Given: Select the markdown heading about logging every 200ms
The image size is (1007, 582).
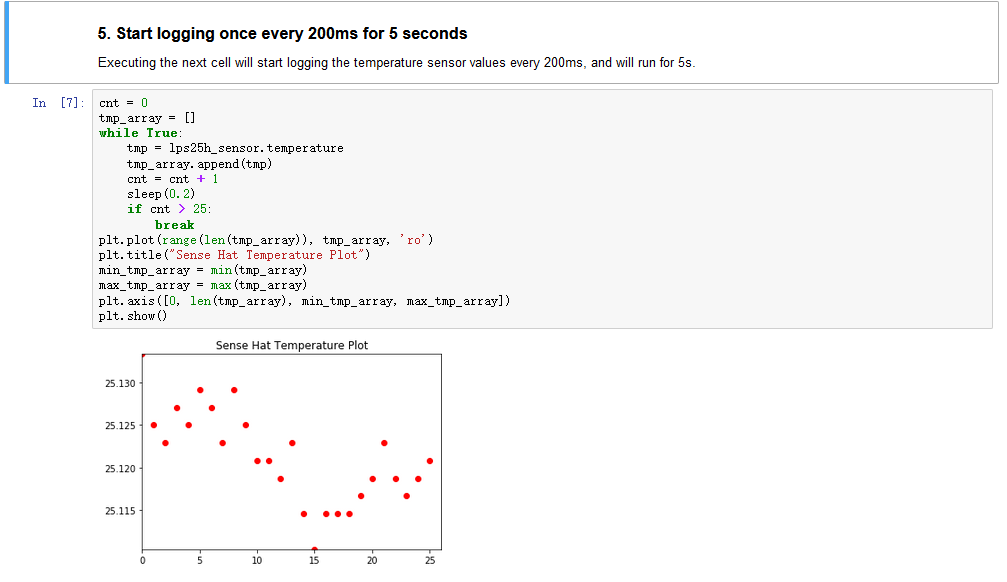Looking at the screenshot, I should pyautogui.click(x=282, y=34).
